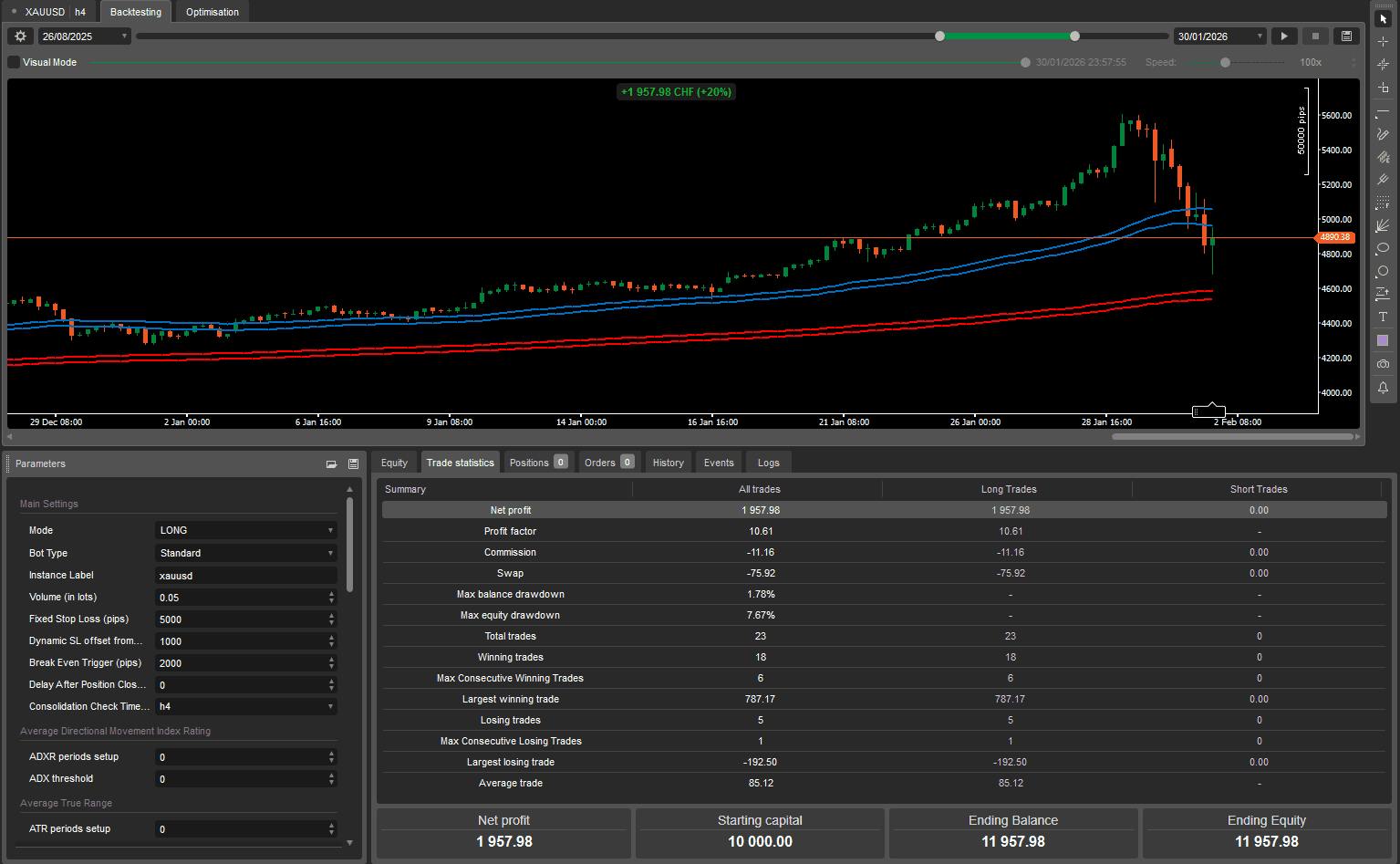
Task: Click the Parameters panel vertical scrollbar
Action: pyautogui.click(x=349, y=546)
